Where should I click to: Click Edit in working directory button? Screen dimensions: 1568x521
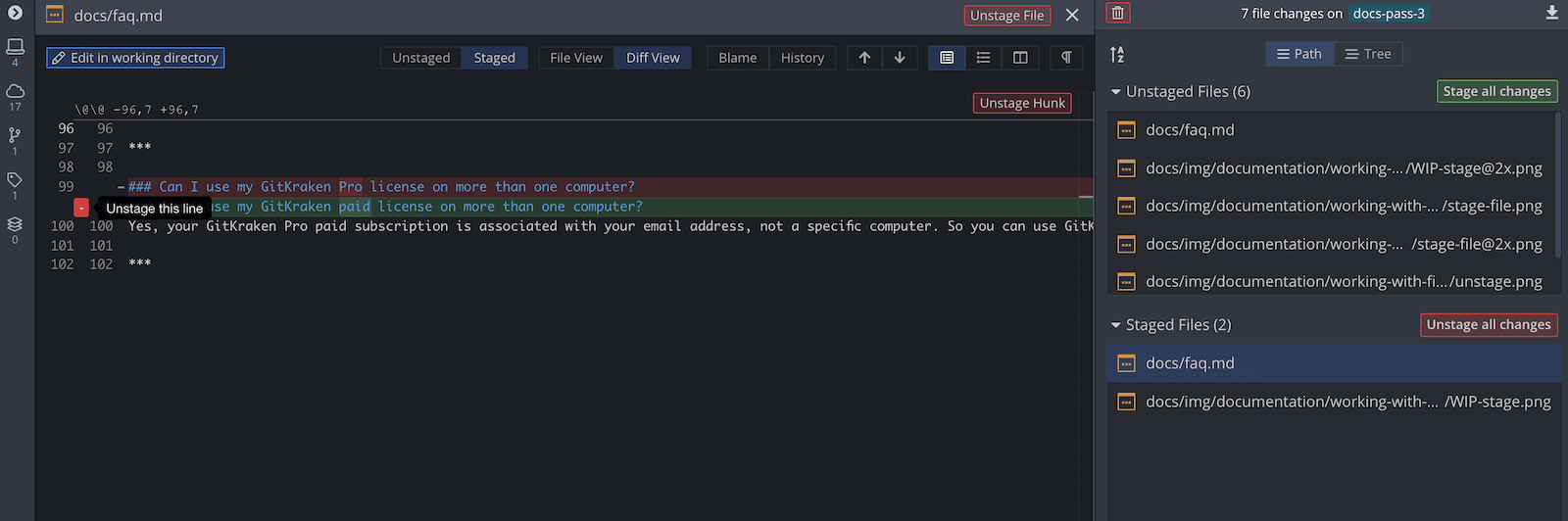click(x=135, y=58)
